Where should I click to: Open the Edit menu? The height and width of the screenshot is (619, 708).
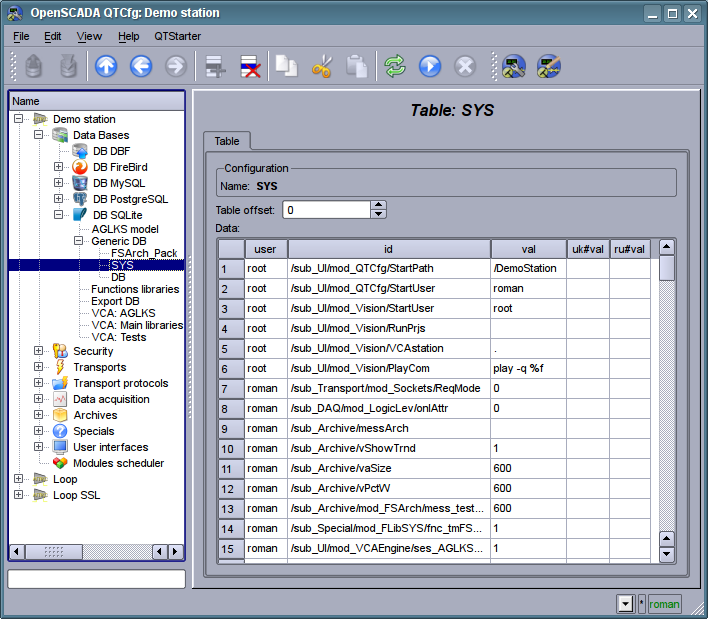52,36
